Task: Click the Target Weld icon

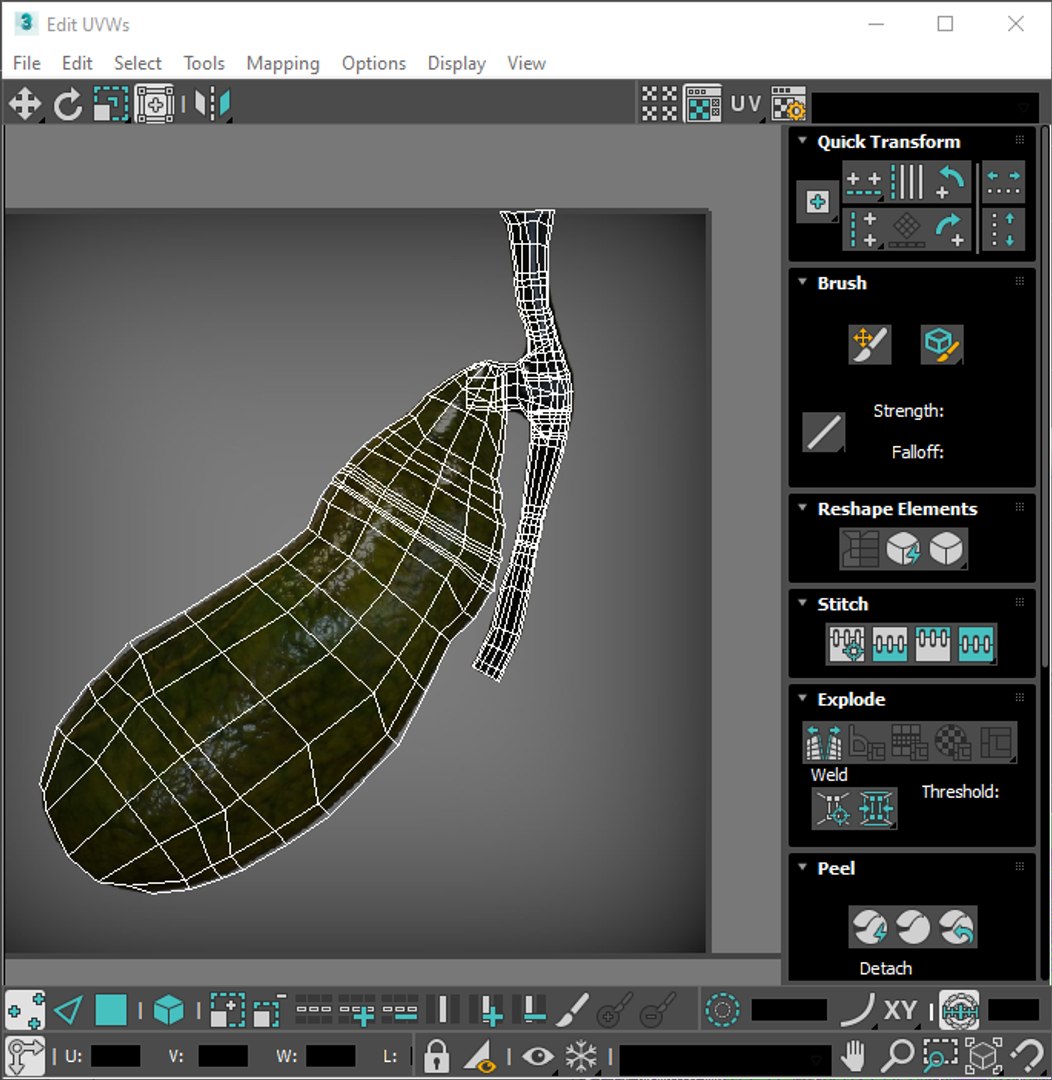Action: click(x=833, y=808)
